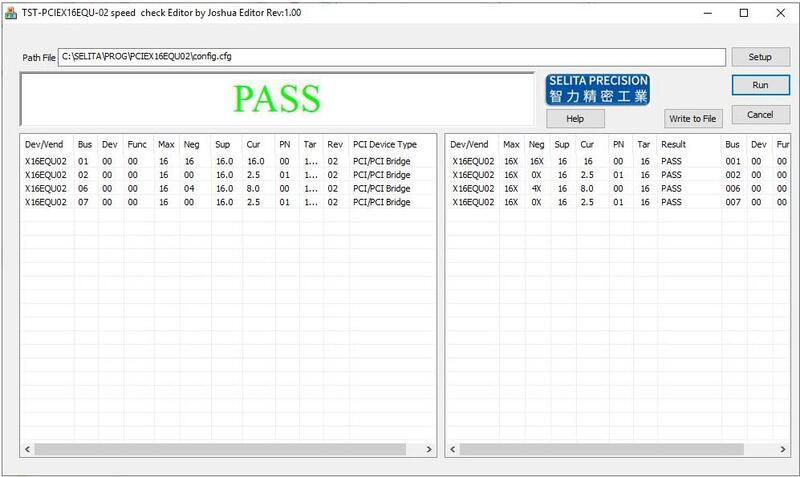Viewport: 800px width, 477px height.
Task: Click the Run button
Action: 759,85
